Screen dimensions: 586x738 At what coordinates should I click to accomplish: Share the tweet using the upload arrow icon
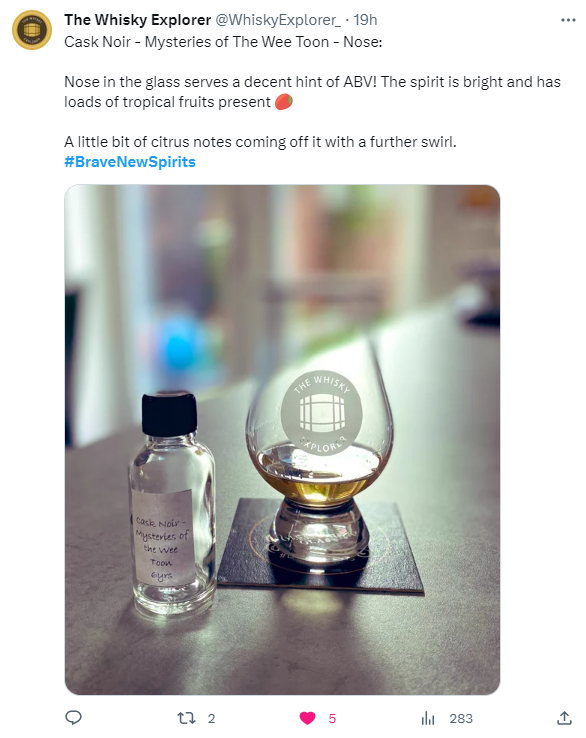click(564, 718)
